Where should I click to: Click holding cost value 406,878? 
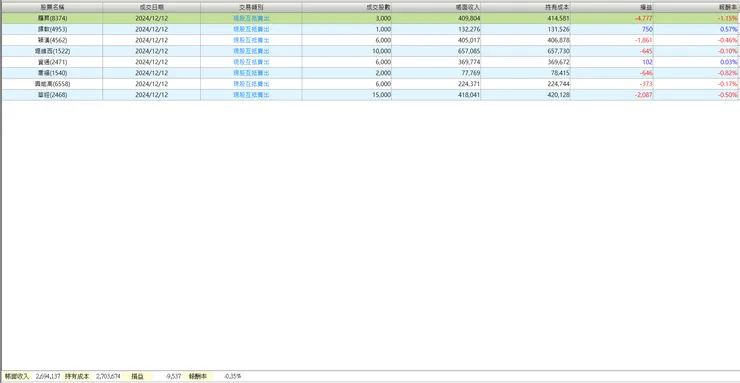tap(559, 40)
